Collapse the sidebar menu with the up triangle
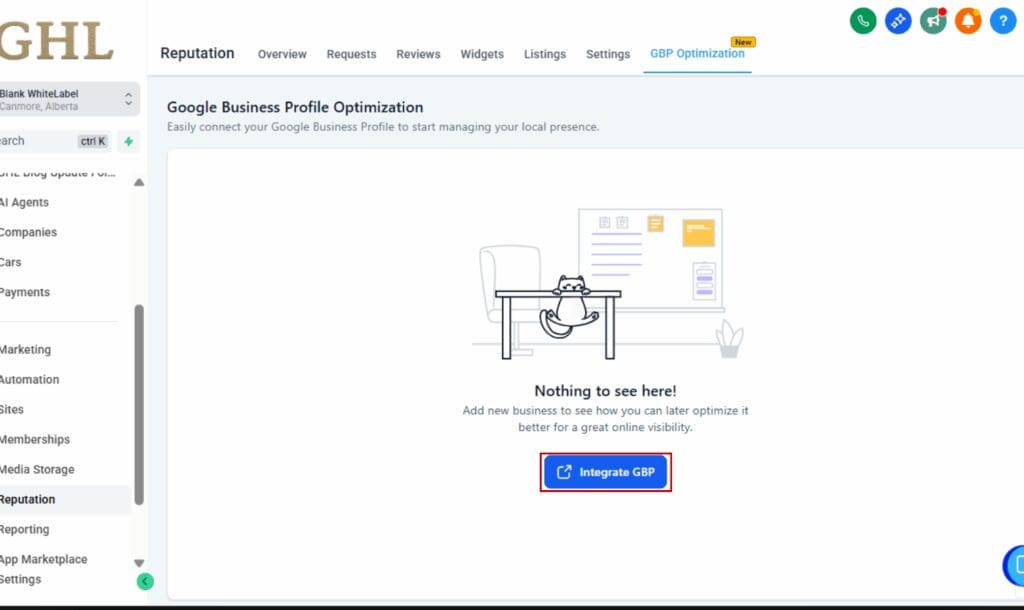This screenshot has width=1024, height=610. tap(139, 182)
